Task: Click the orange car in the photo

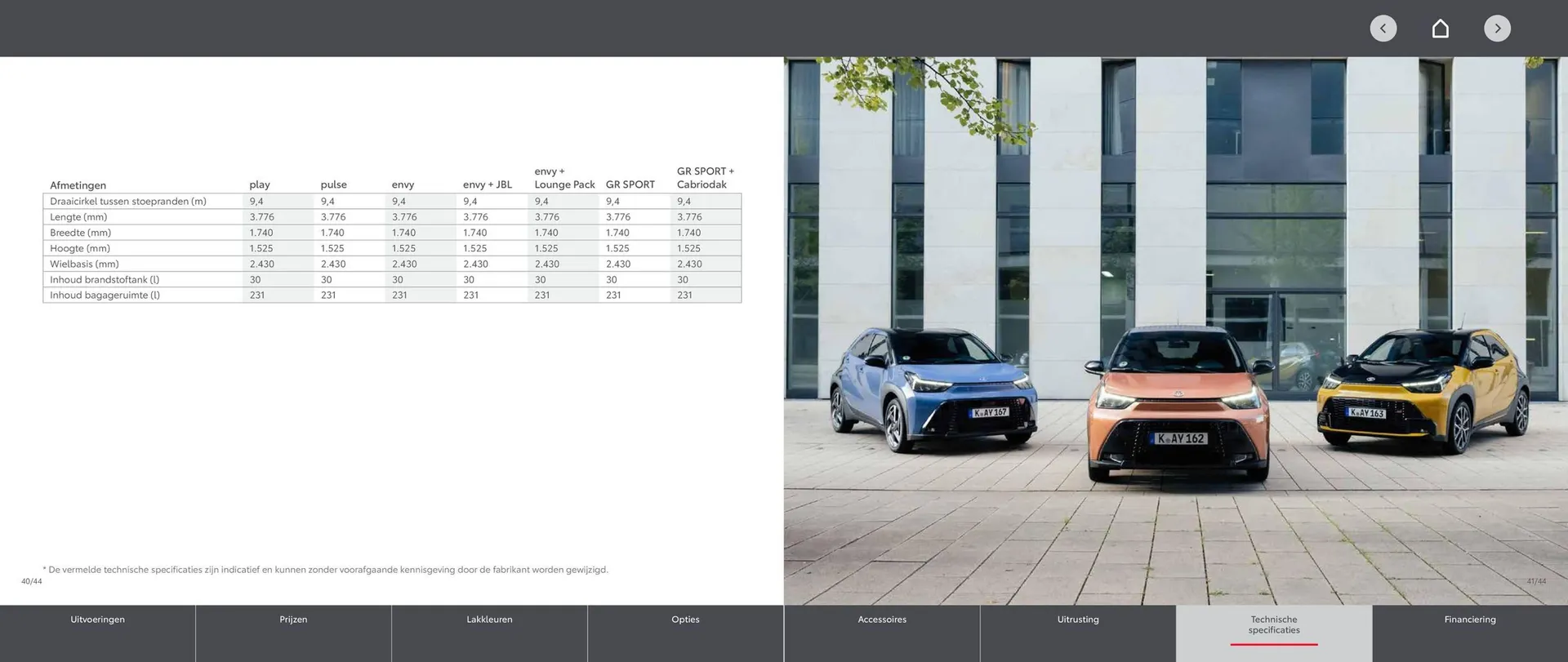Action: click(1179, 404)
